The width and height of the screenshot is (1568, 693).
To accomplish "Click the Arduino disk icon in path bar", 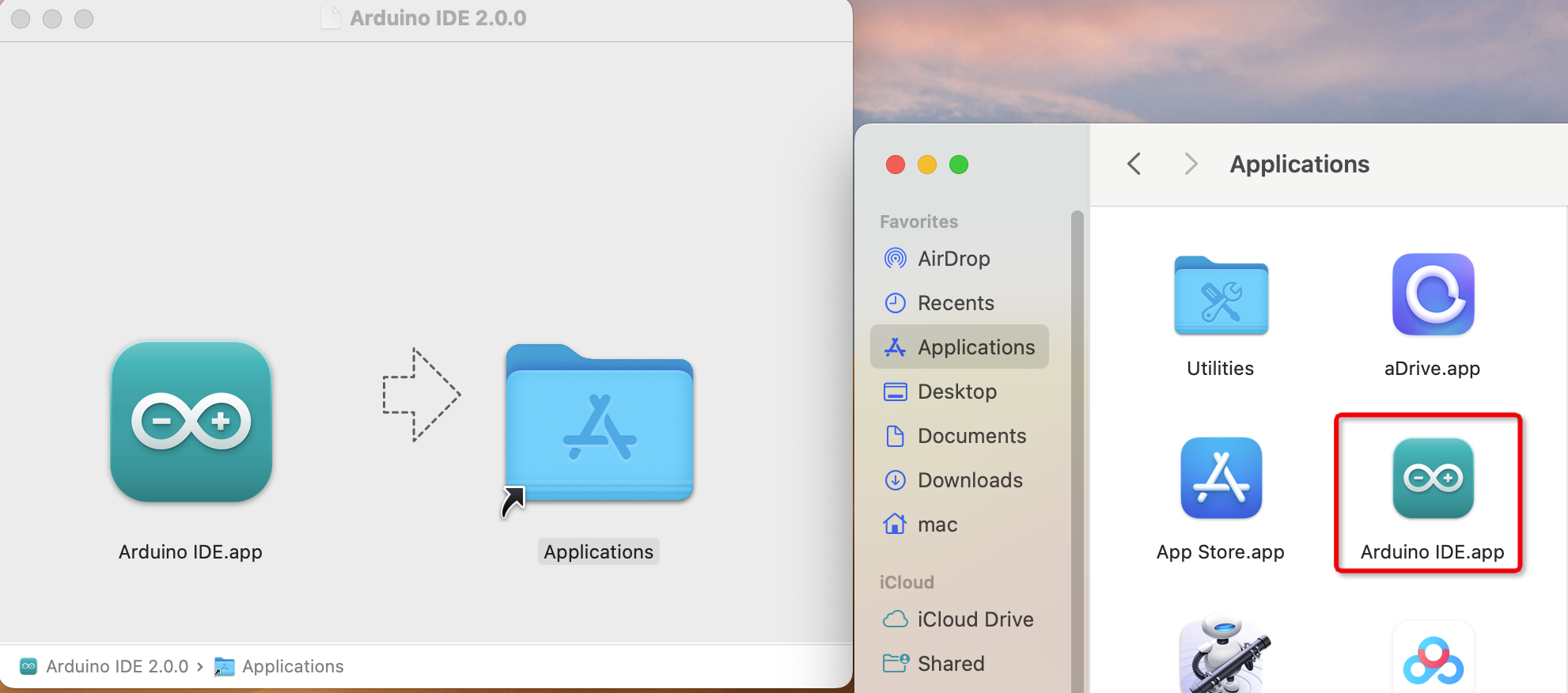I will tap(28, 666).
